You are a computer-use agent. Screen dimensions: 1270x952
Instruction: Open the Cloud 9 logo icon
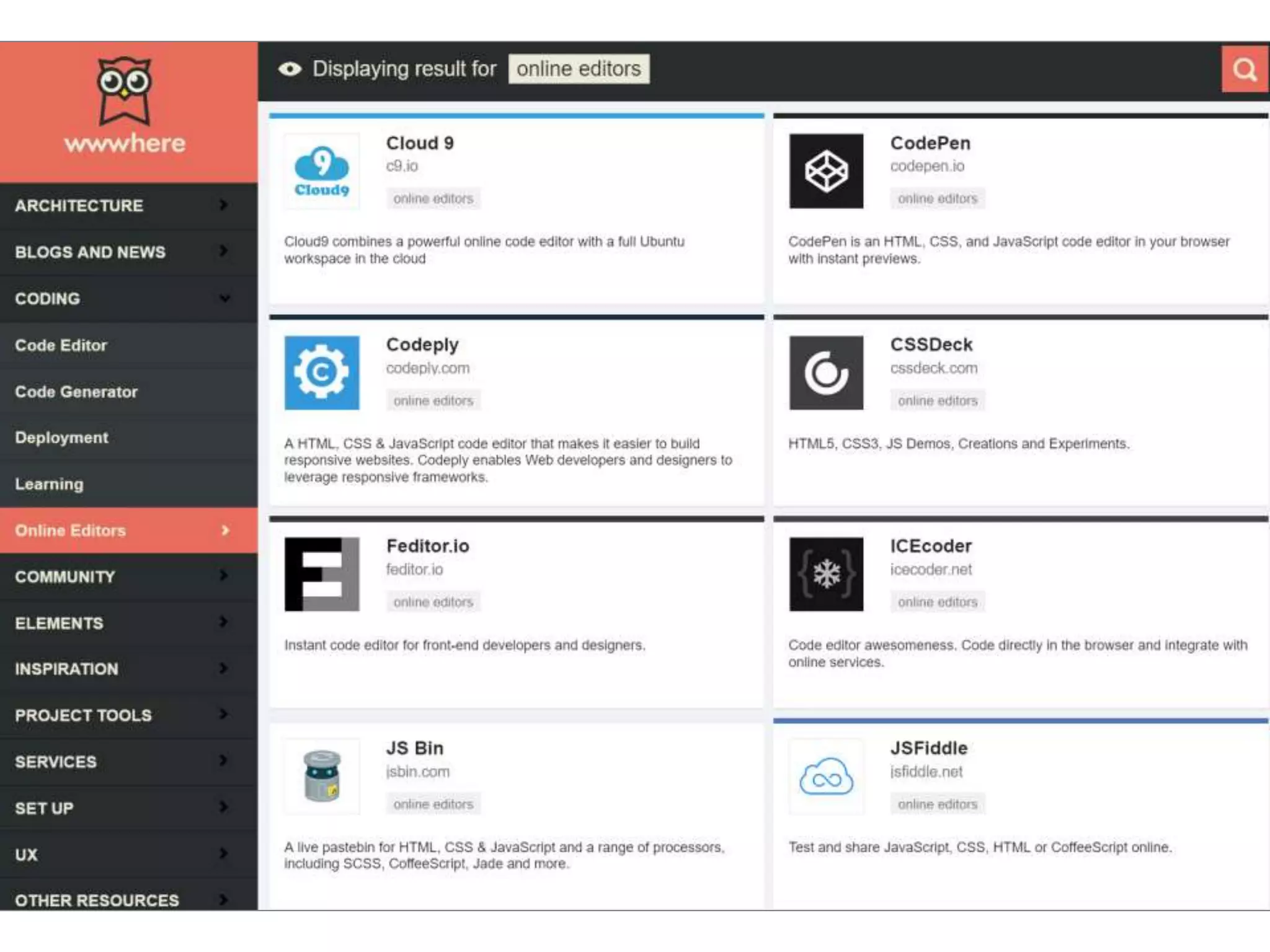321,171
